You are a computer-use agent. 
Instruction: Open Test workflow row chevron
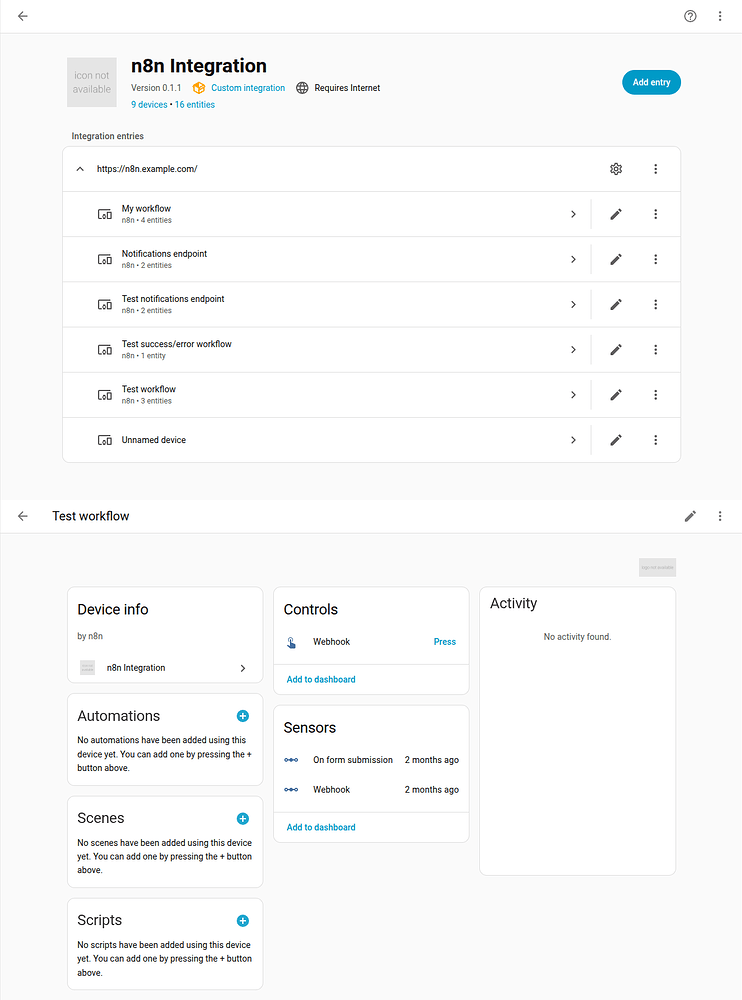pyautogui.click(x=573, y=395)
